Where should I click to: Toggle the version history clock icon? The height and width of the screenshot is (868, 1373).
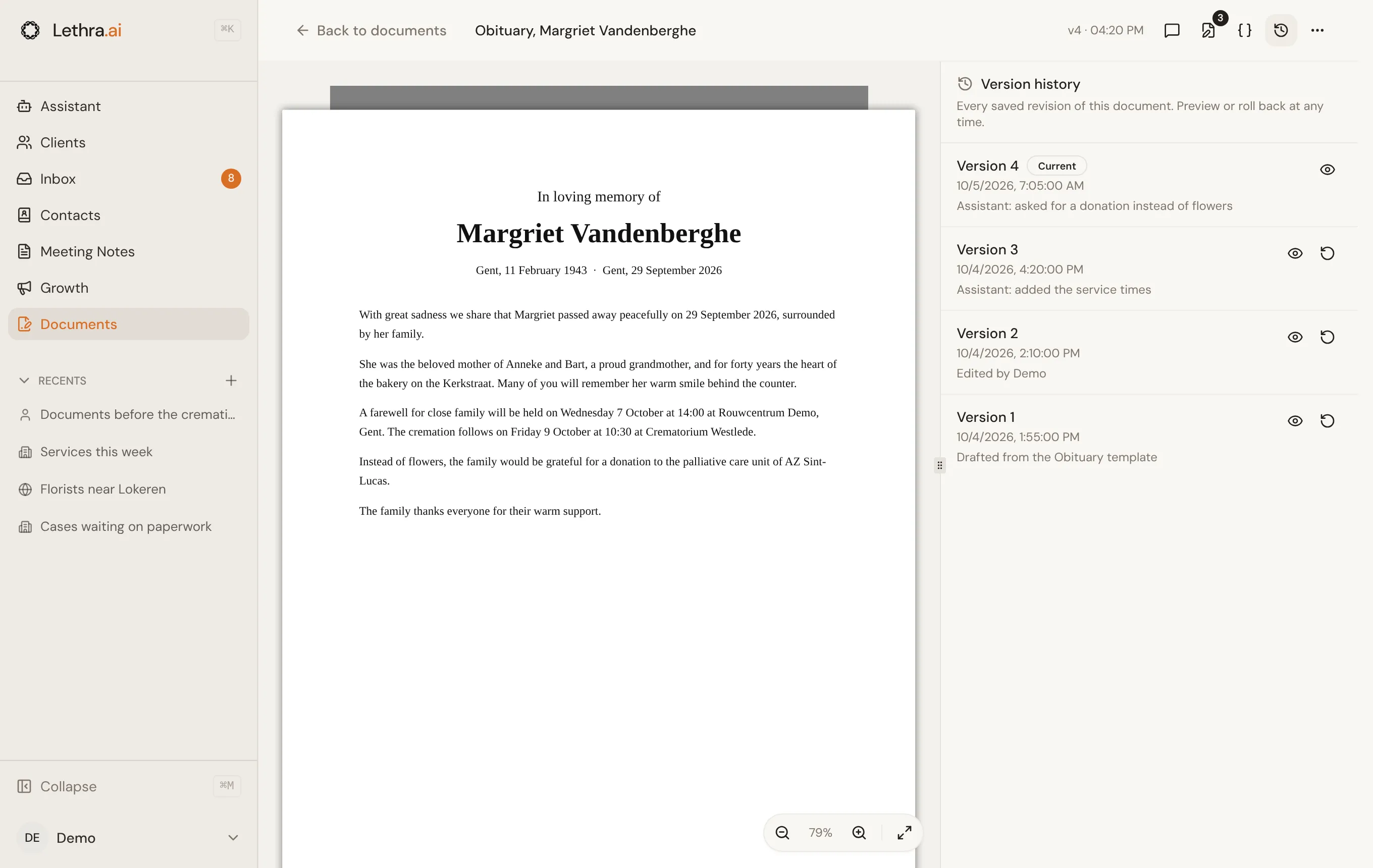click(x=1281, y=30)
